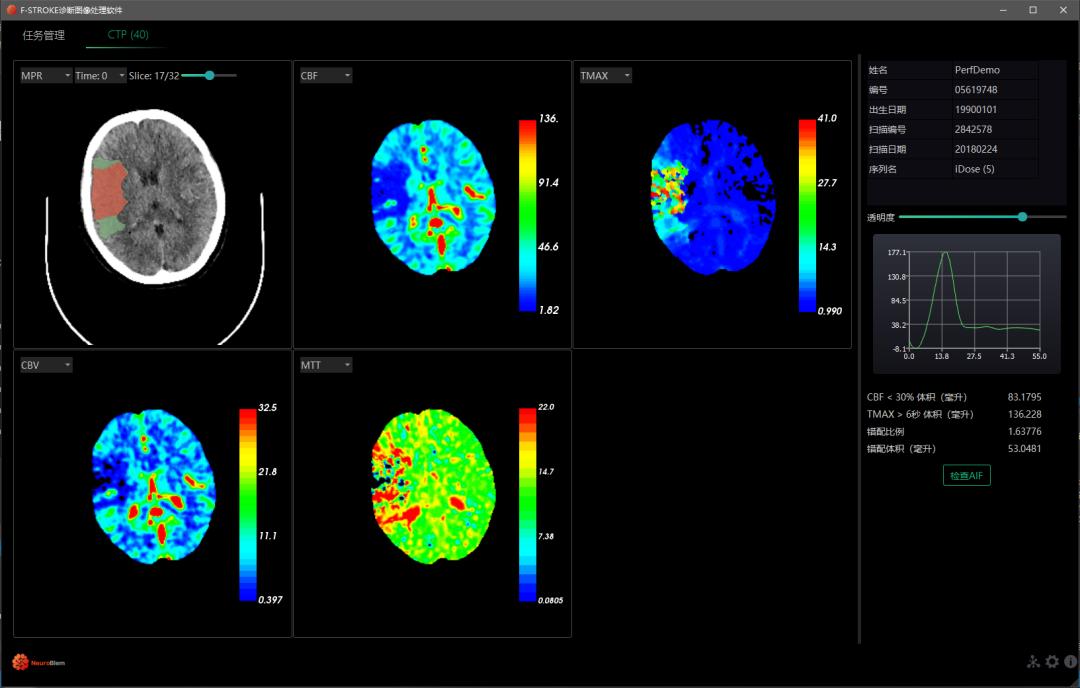Click the Slice 17/32 slider handle
Viewport: 1080px width, 688px height.
pyautogui.click(x=209, y=75)
